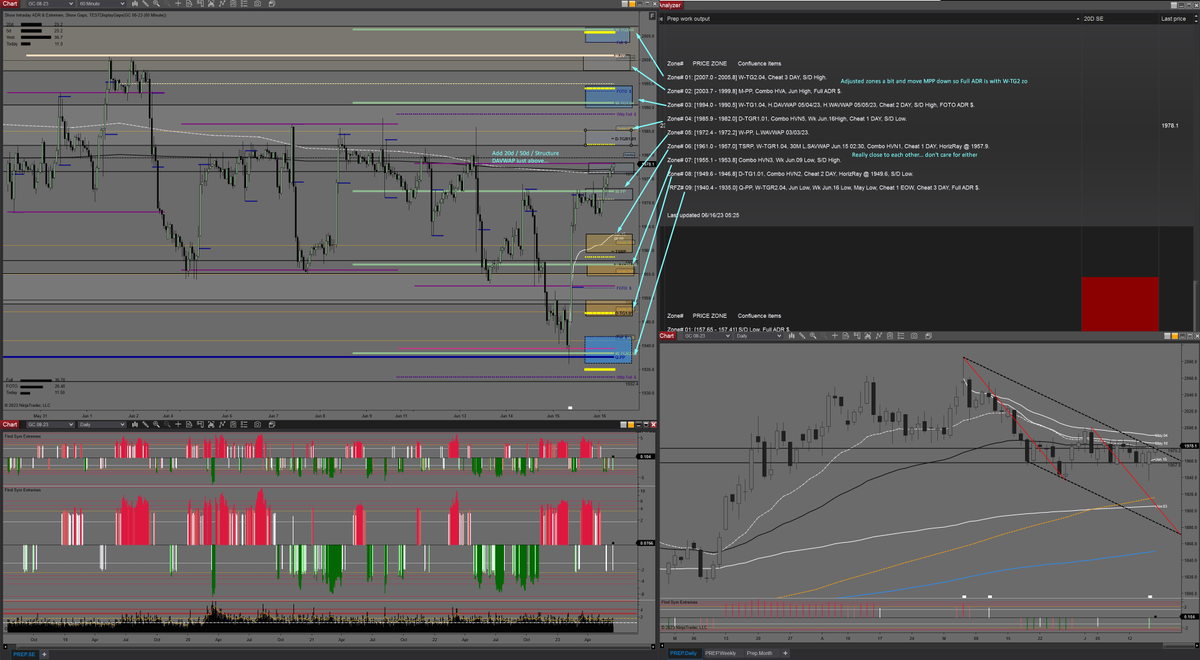
Task: Open GC 08-23 dropdown in PREP.Daily chart
Action: click(707, 336)
